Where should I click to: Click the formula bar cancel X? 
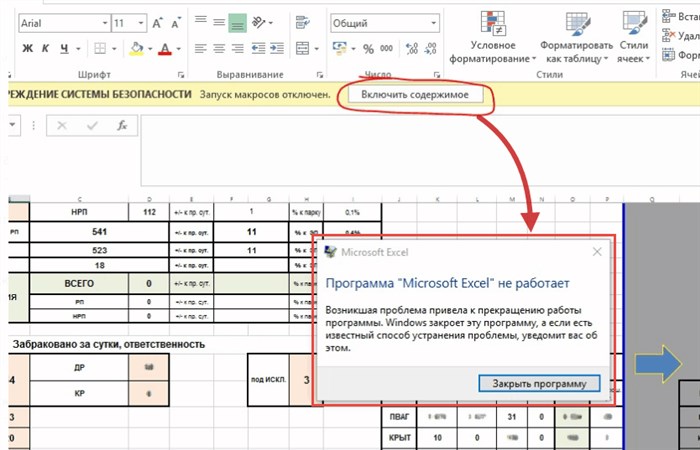tap(62, 126)
